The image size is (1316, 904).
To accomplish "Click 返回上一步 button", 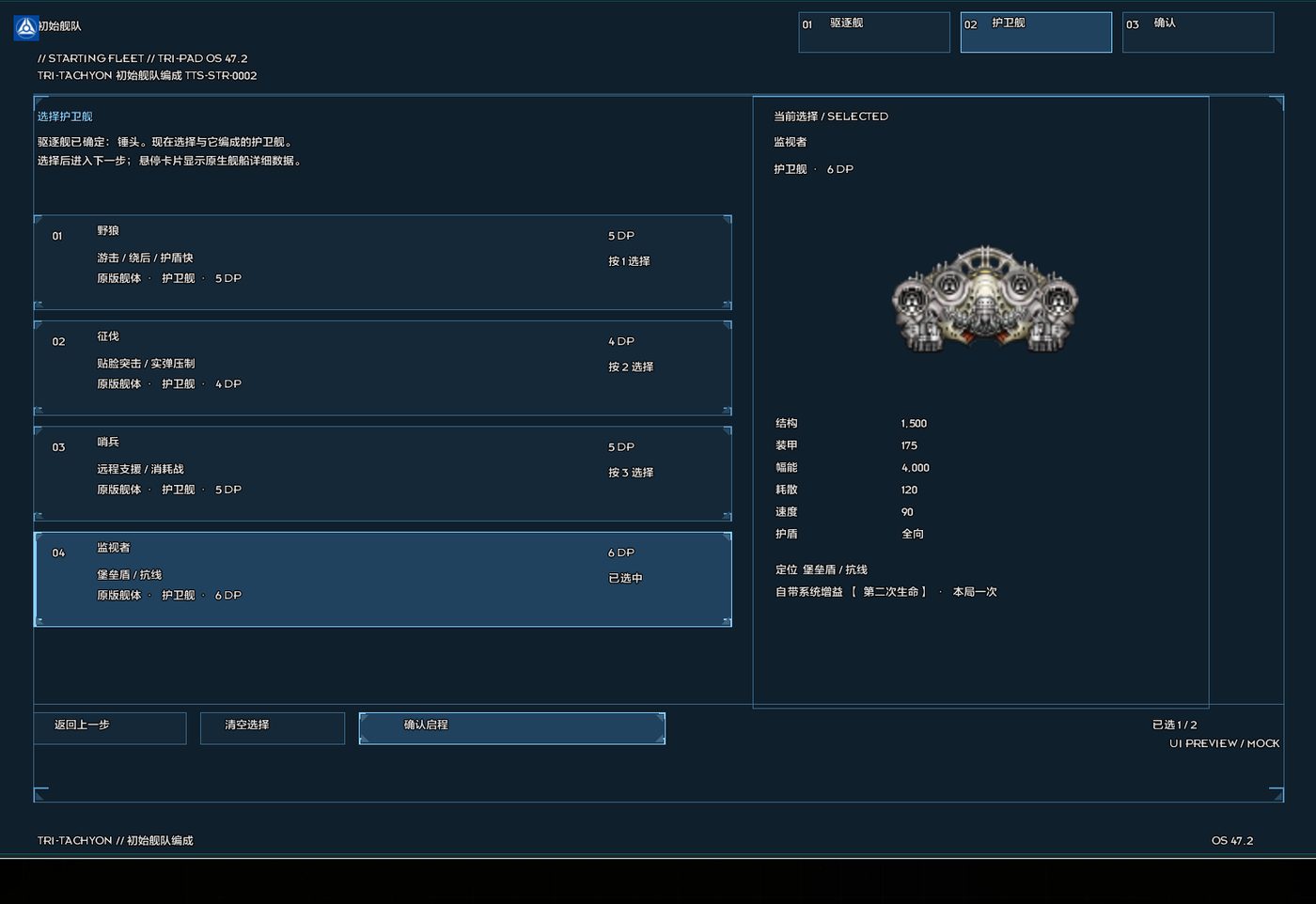I will pos(110,728).
